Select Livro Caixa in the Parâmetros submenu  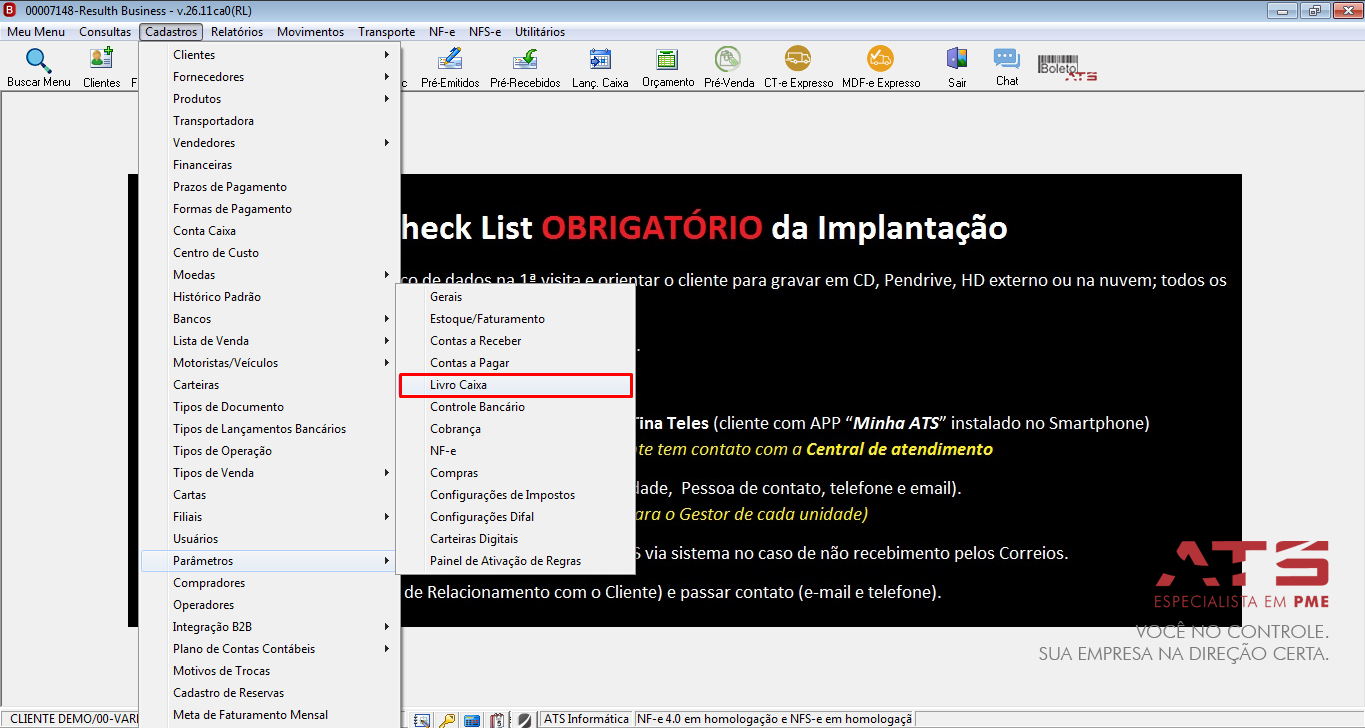click(516, 385)
